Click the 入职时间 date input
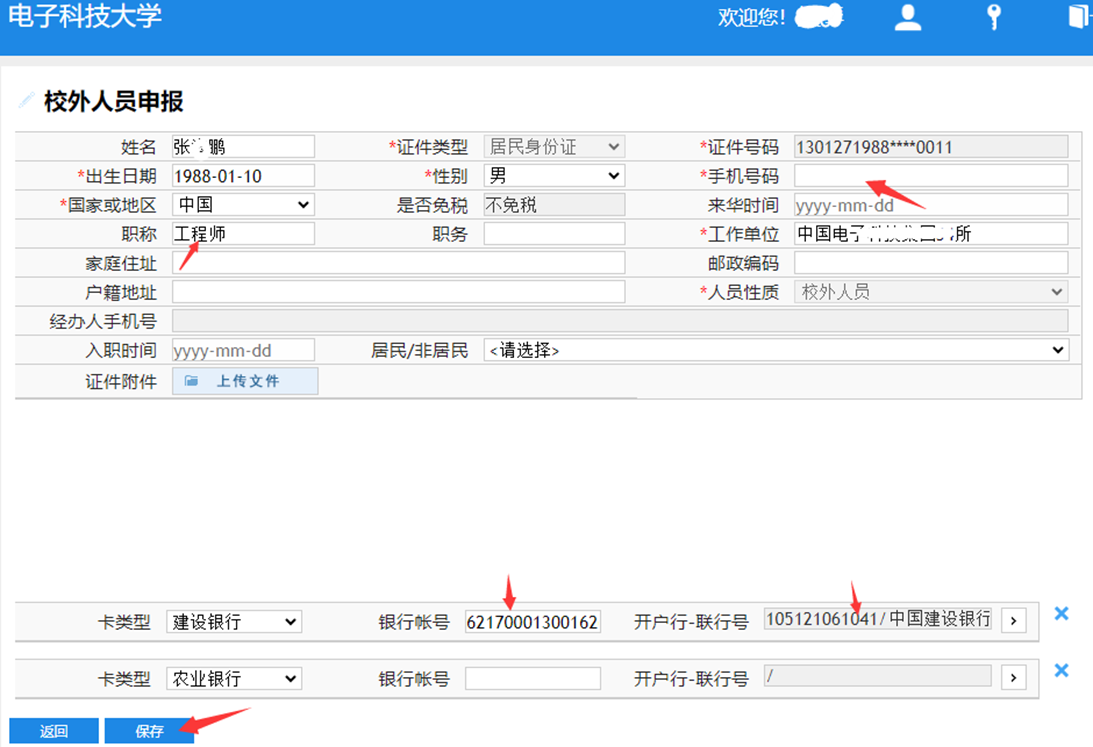The width and height of the screenshot is (1093, 747). (243, 350)
